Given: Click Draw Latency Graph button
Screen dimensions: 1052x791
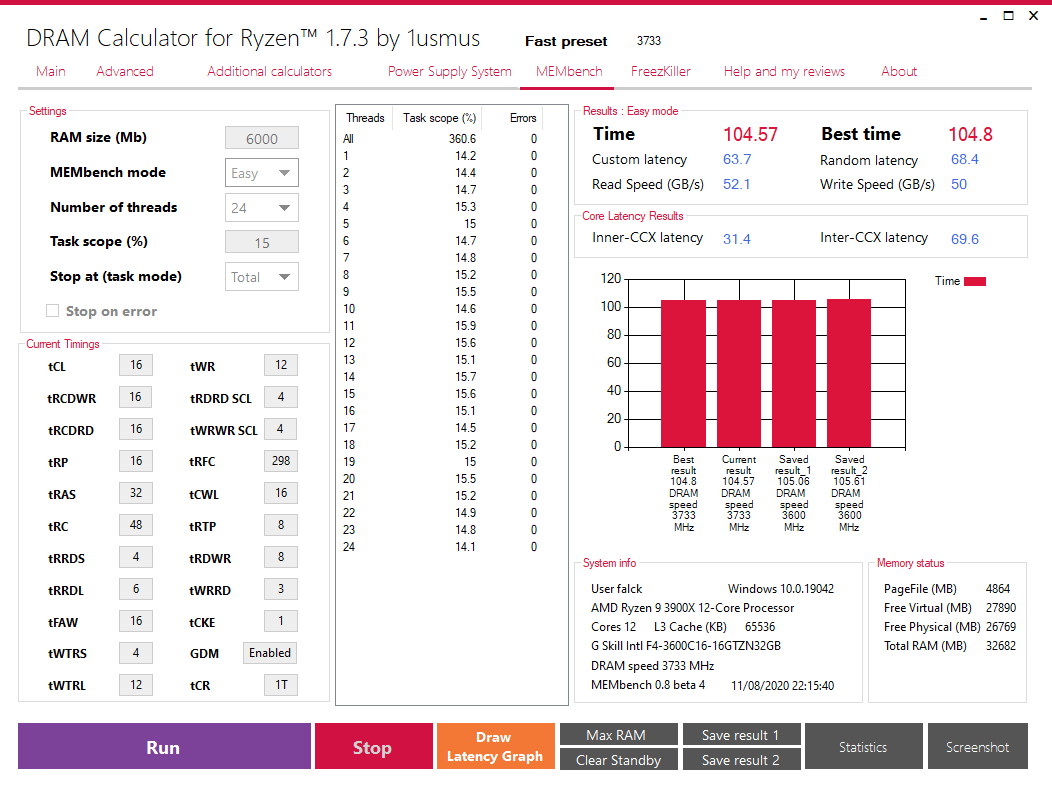Looking at the screenshot, I should [496, 746].
